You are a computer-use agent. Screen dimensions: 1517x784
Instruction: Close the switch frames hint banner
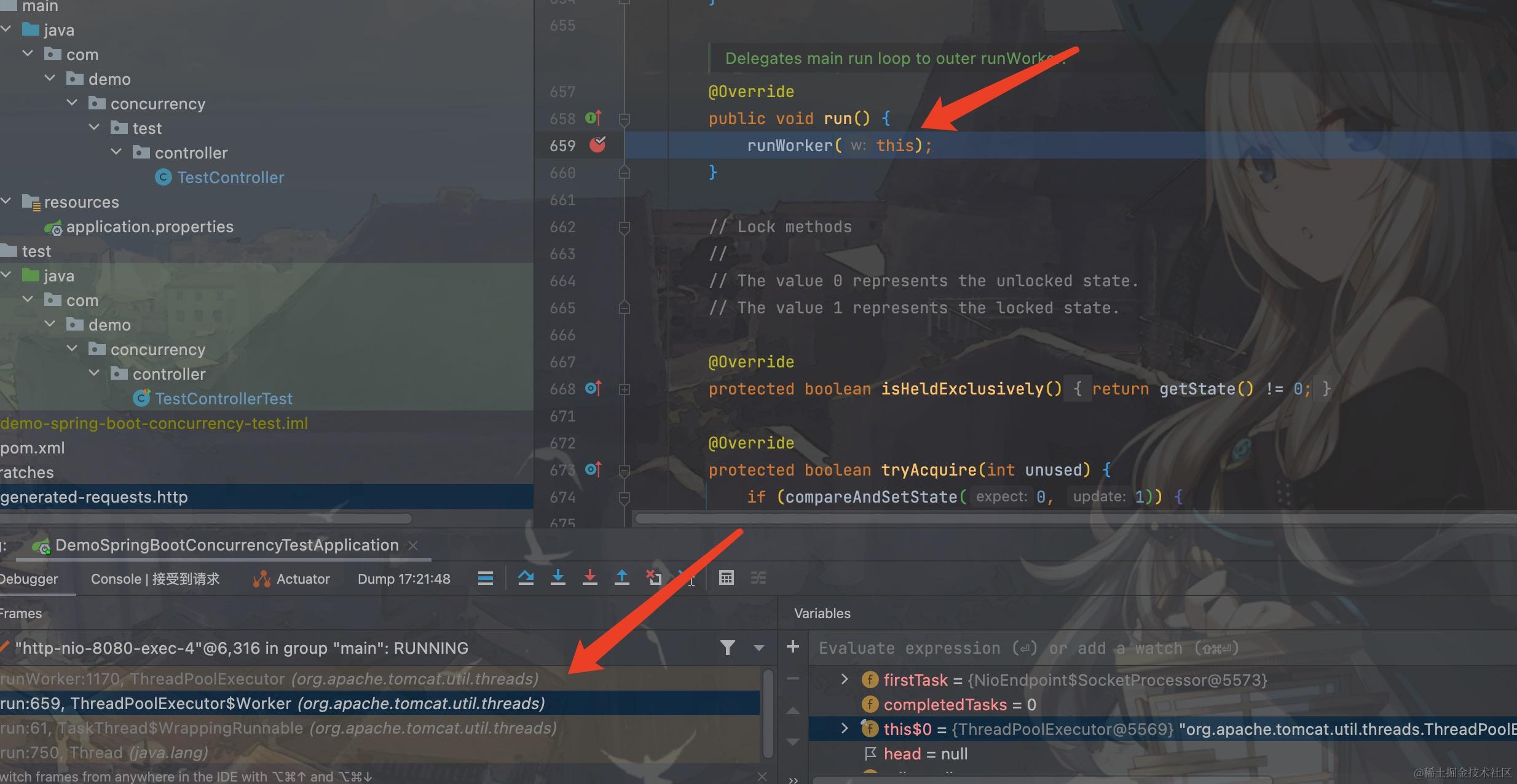coord(762,776)
